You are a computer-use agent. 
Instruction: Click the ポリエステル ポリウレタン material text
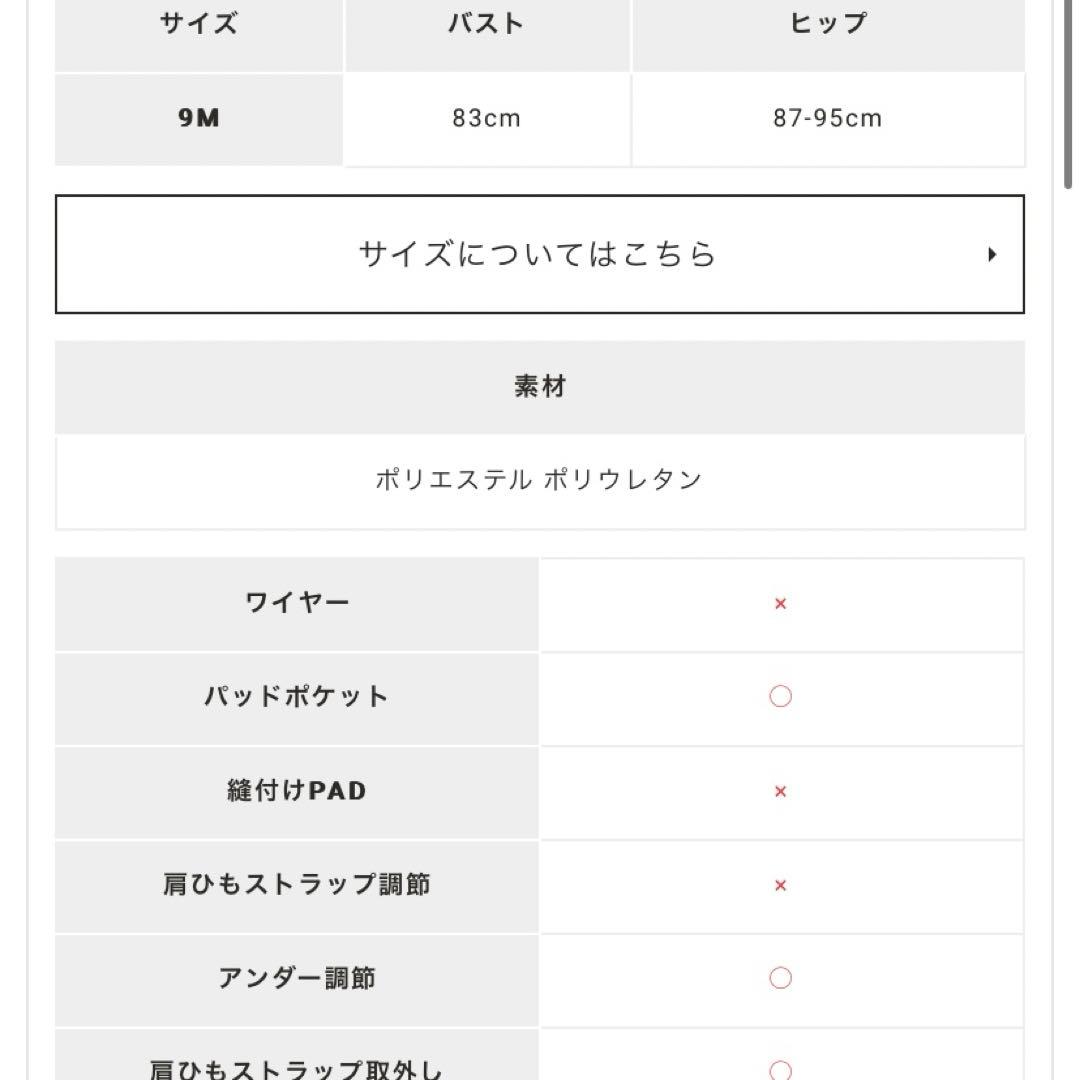pos(540,479)
